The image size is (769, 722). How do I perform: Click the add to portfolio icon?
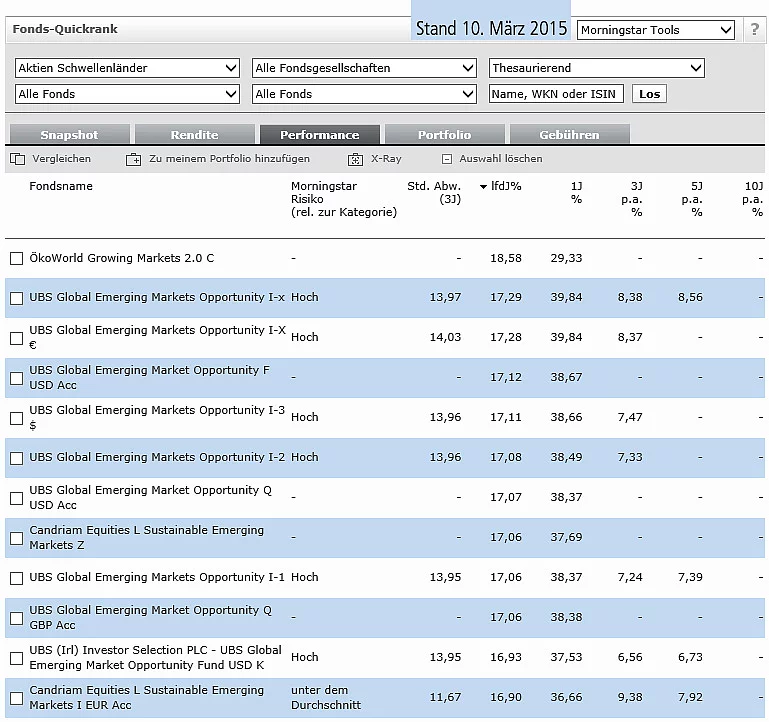pyautogui.click(x=133, y=159)
